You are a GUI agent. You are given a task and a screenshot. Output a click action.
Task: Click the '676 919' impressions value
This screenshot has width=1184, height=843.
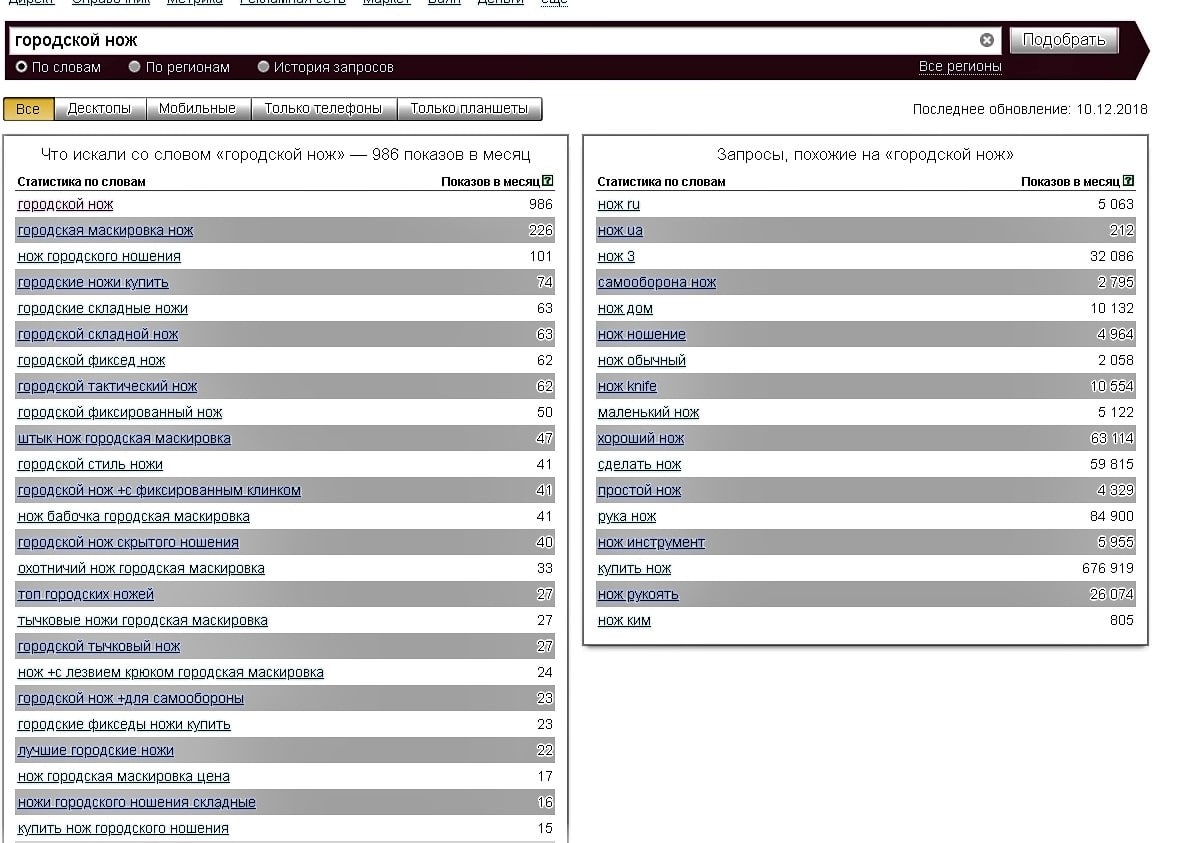tap(1108, 569)
